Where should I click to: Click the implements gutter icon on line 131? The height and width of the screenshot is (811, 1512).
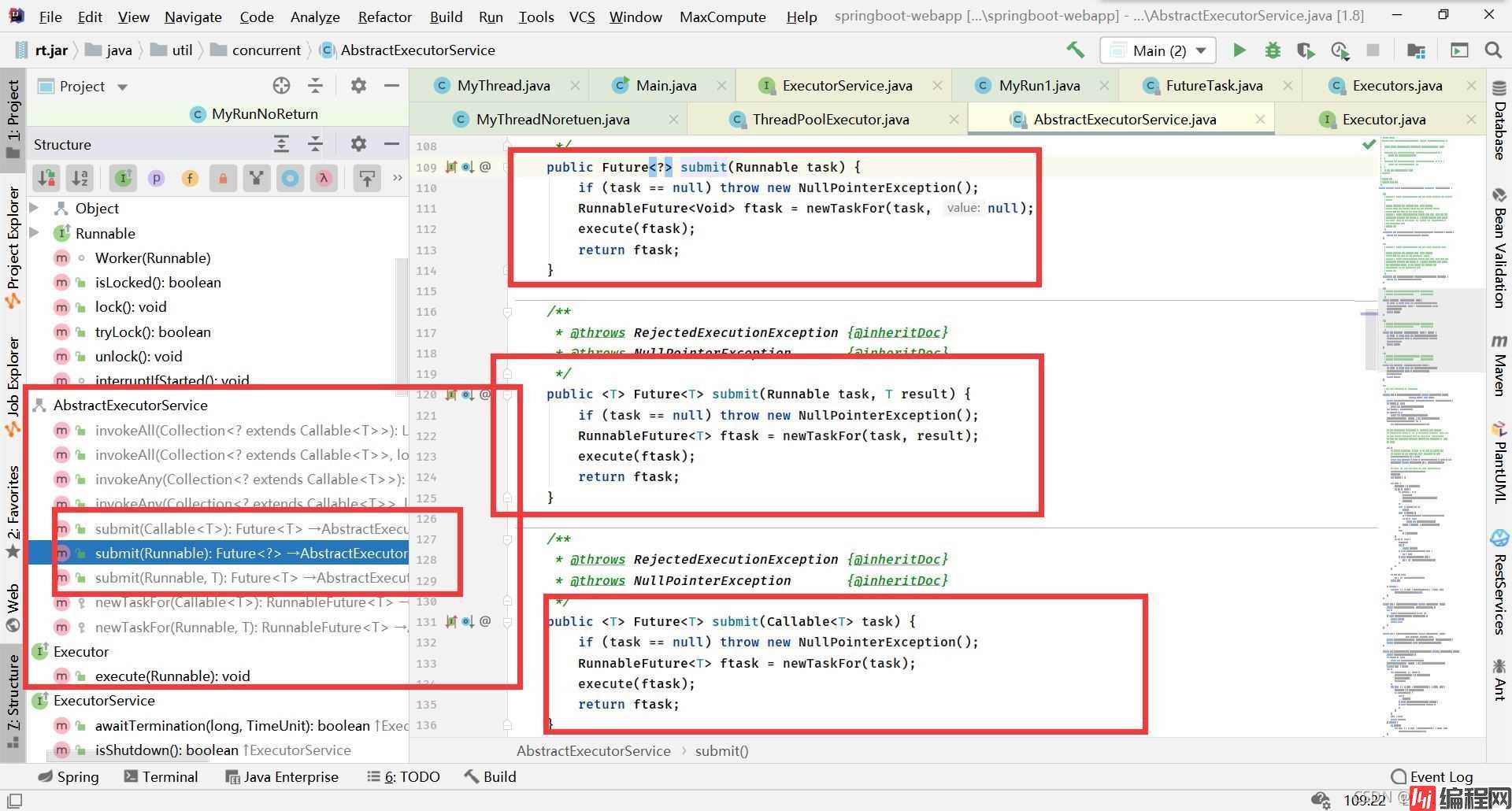click(451, 621)
